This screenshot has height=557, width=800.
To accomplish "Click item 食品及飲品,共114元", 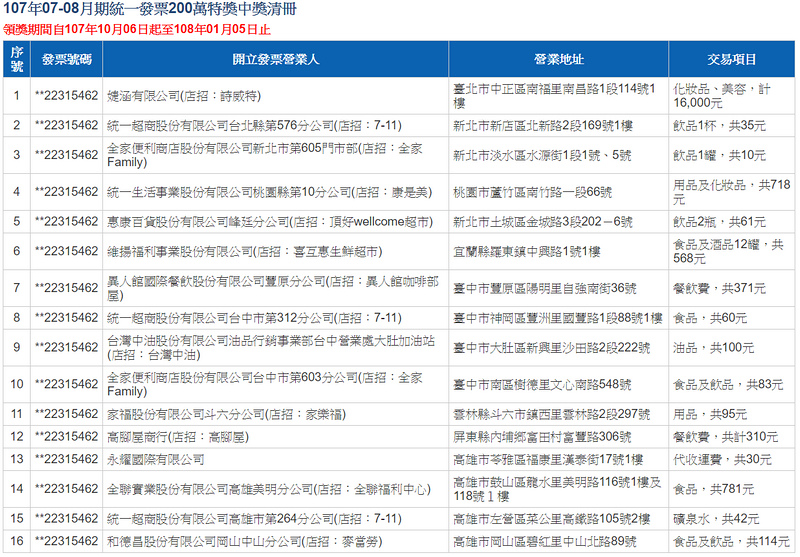I will point(732,541).
